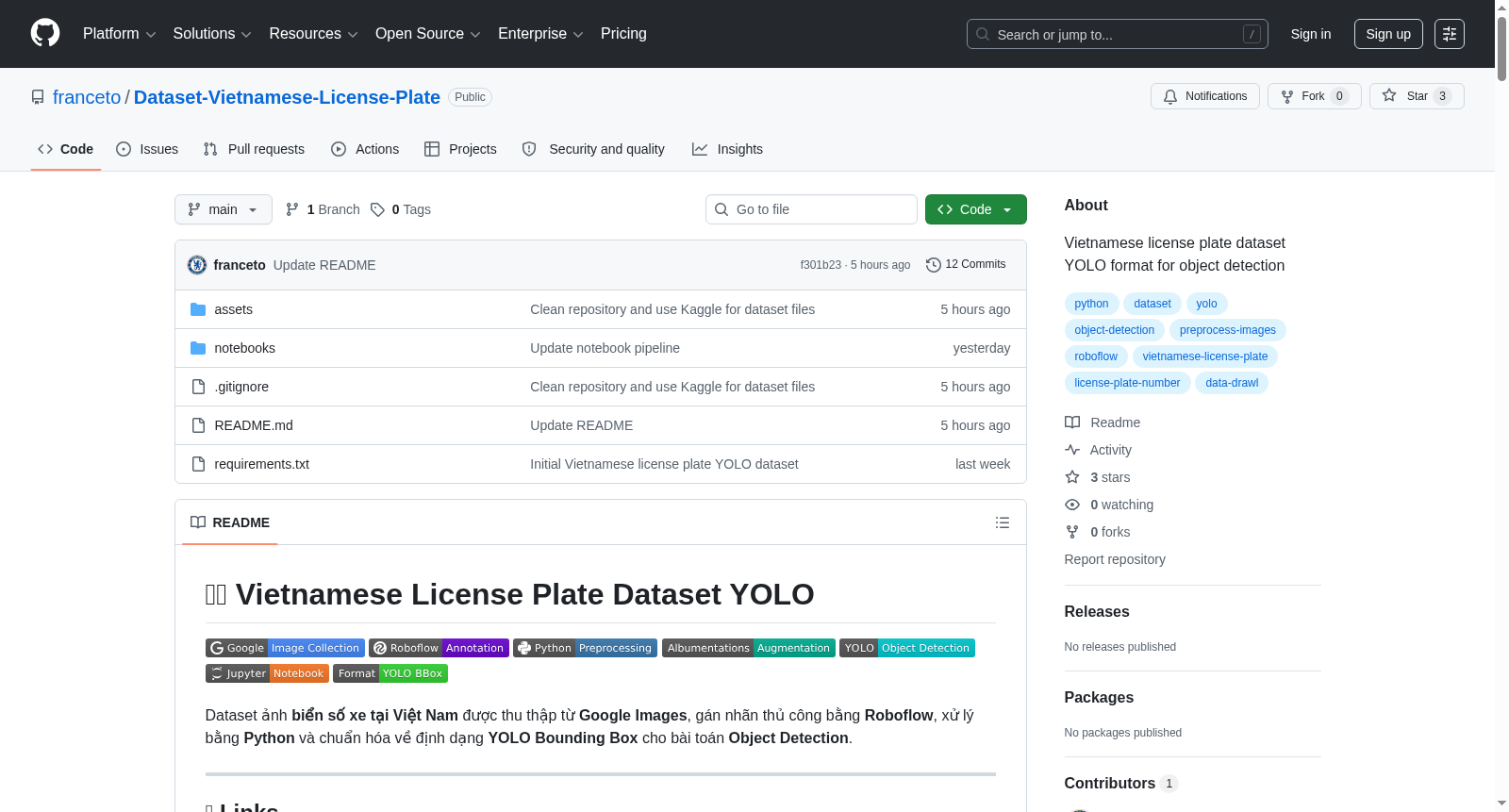The width and height of the screenshot is (1509, 812).
Task: Click the Roboflow Annotation badge
Action: point(439,648)
